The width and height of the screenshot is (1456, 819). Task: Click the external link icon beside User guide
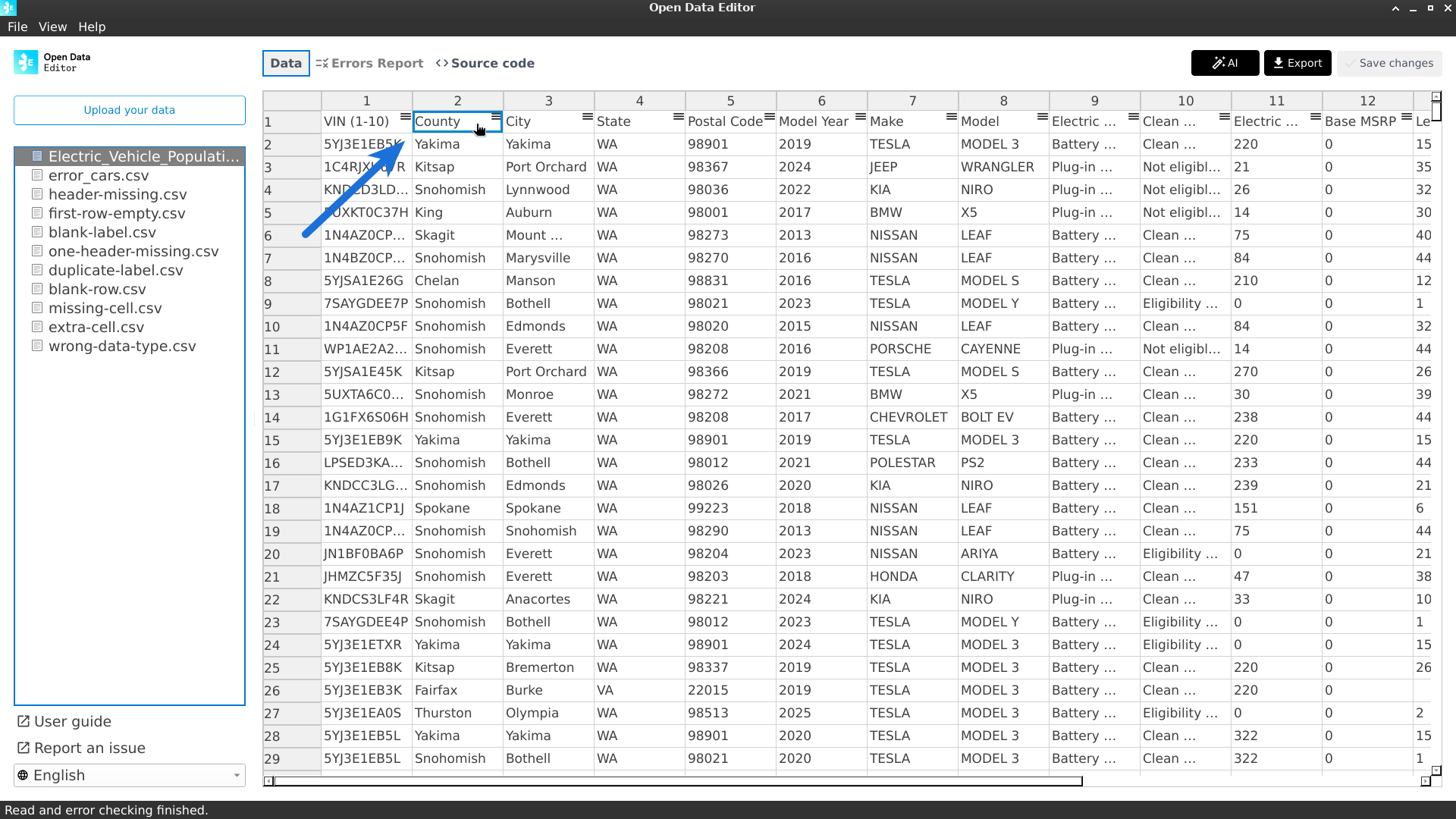tap(24, 721)
